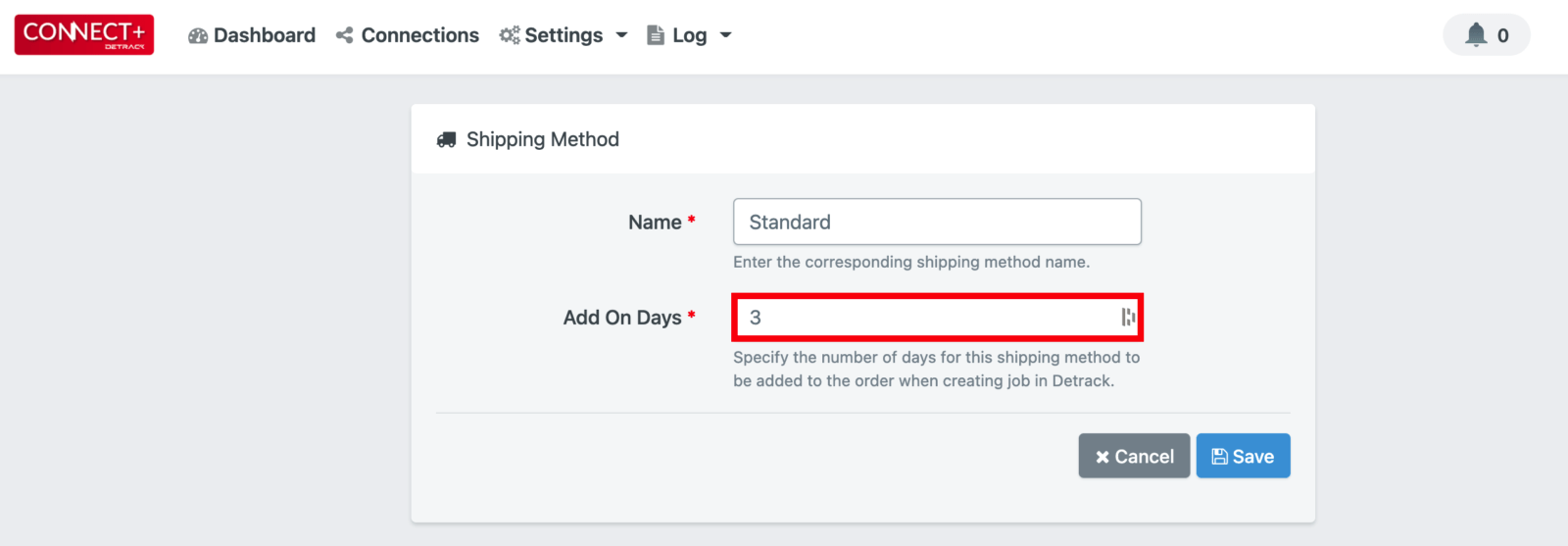1568x546 pixels.
Task: Cancel the shipping method form
Action: point(1134,456)
